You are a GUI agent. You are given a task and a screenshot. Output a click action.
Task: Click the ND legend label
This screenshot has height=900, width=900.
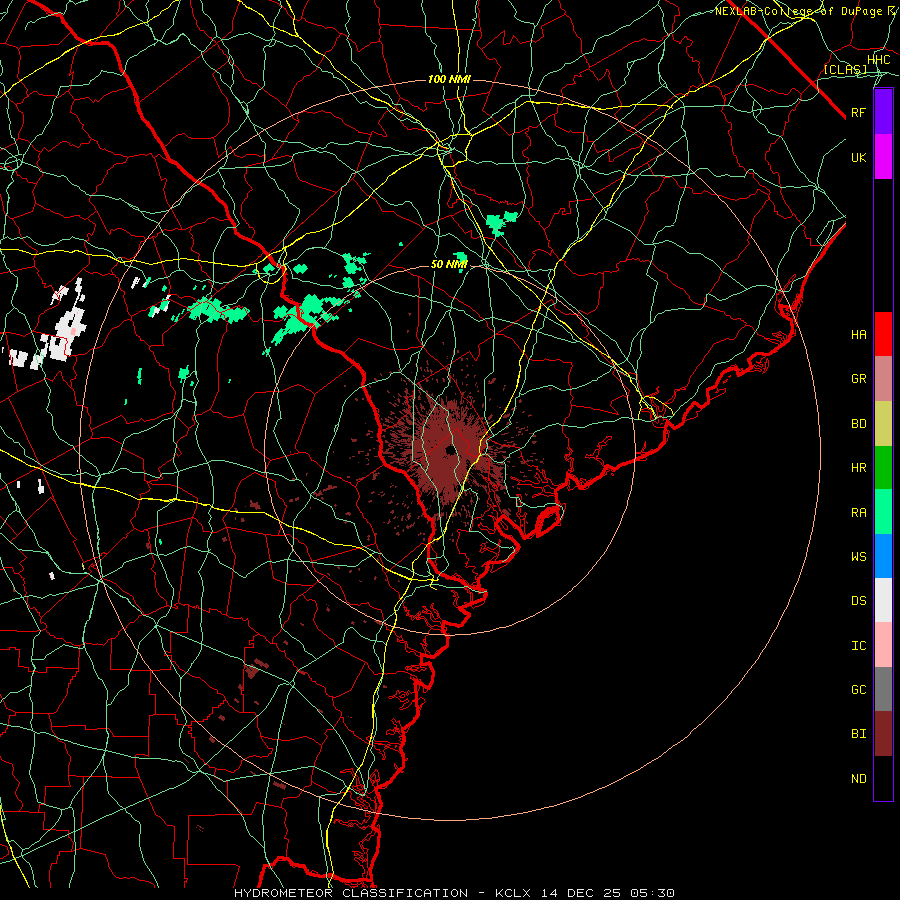pyautogui.click(x=859, y=778)
